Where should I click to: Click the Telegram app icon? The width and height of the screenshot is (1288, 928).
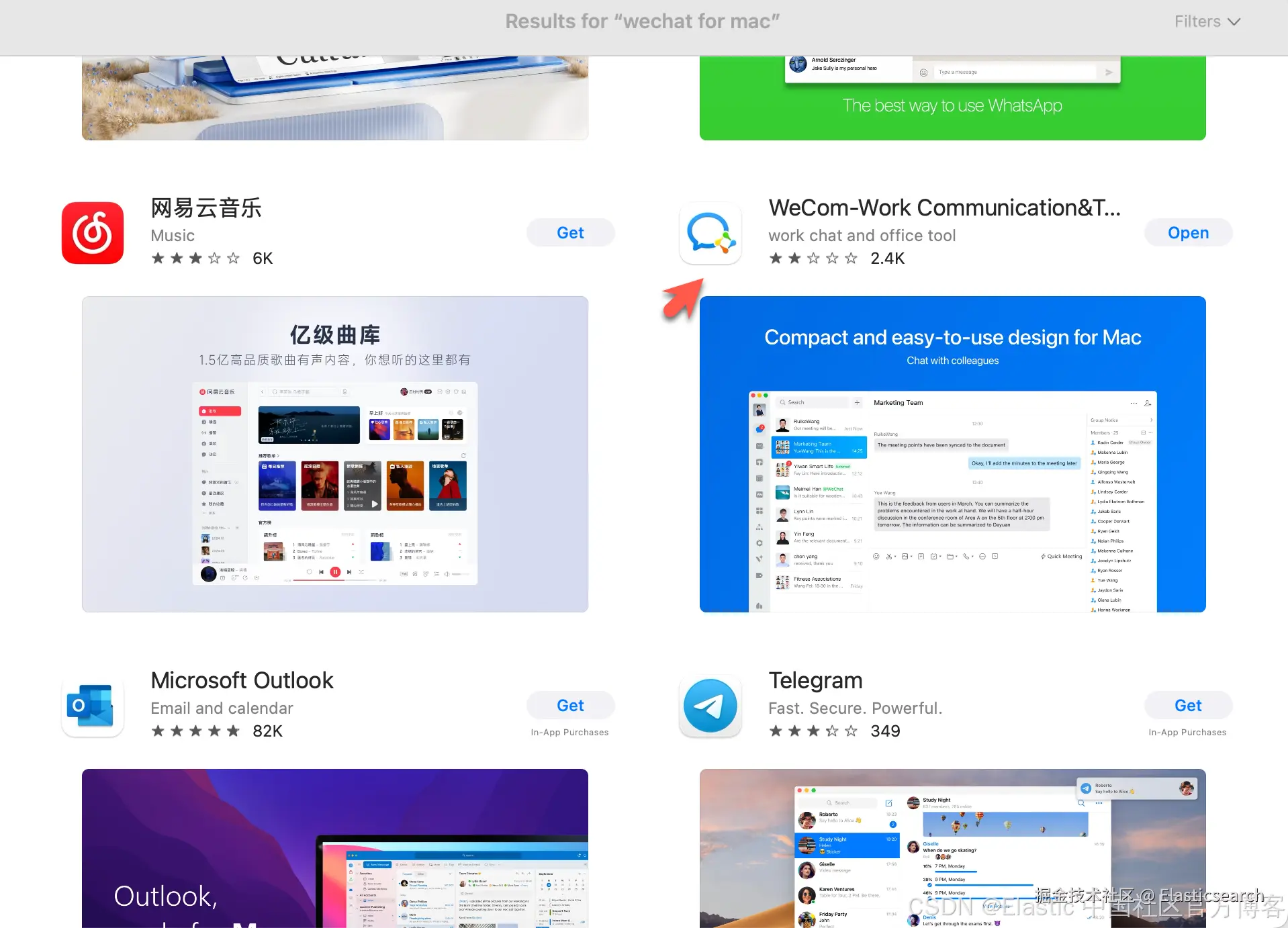pos(710,706)
